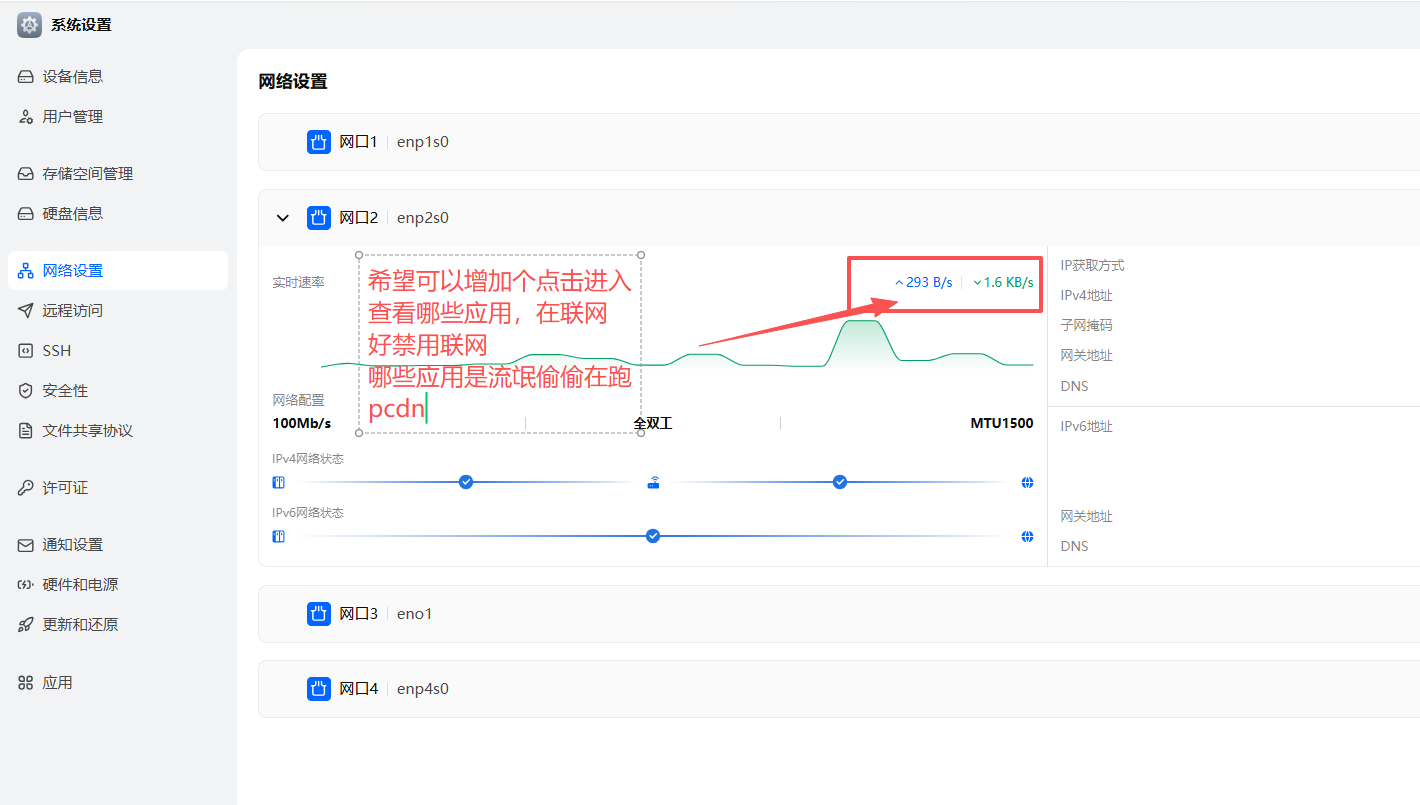
Task: Click 网关地址 label below 子网掩码
Action: click(1087, 355)
